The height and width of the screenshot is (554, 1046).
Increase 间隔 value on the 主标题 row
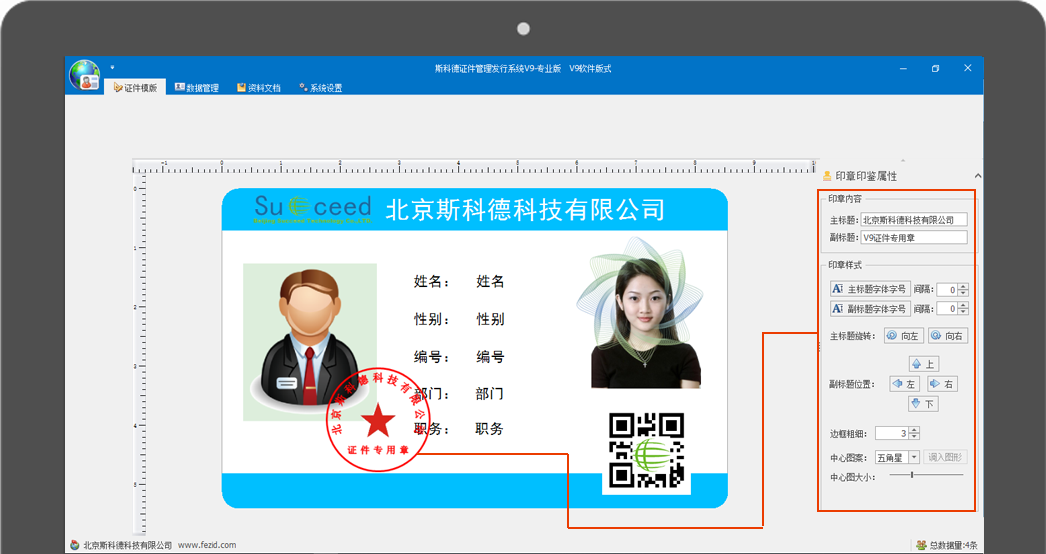[x=963, y=286]
